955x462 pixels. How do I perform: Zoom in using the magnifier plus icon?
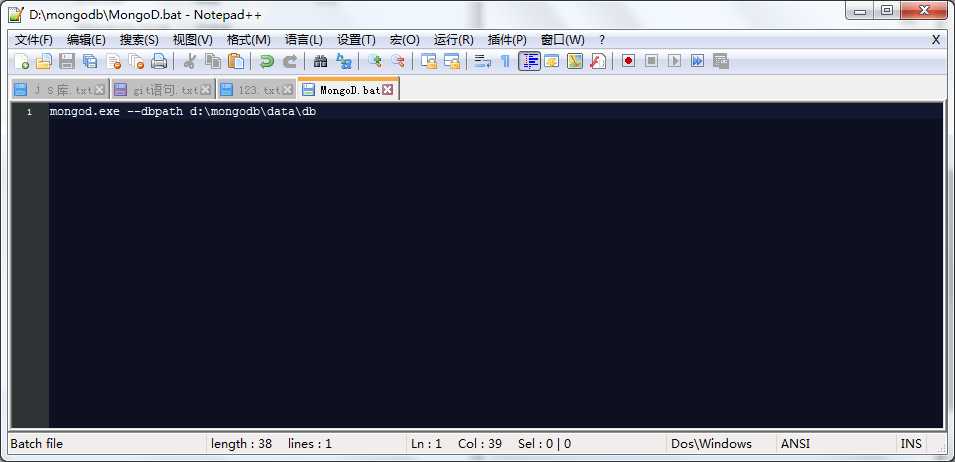[375, 61]
